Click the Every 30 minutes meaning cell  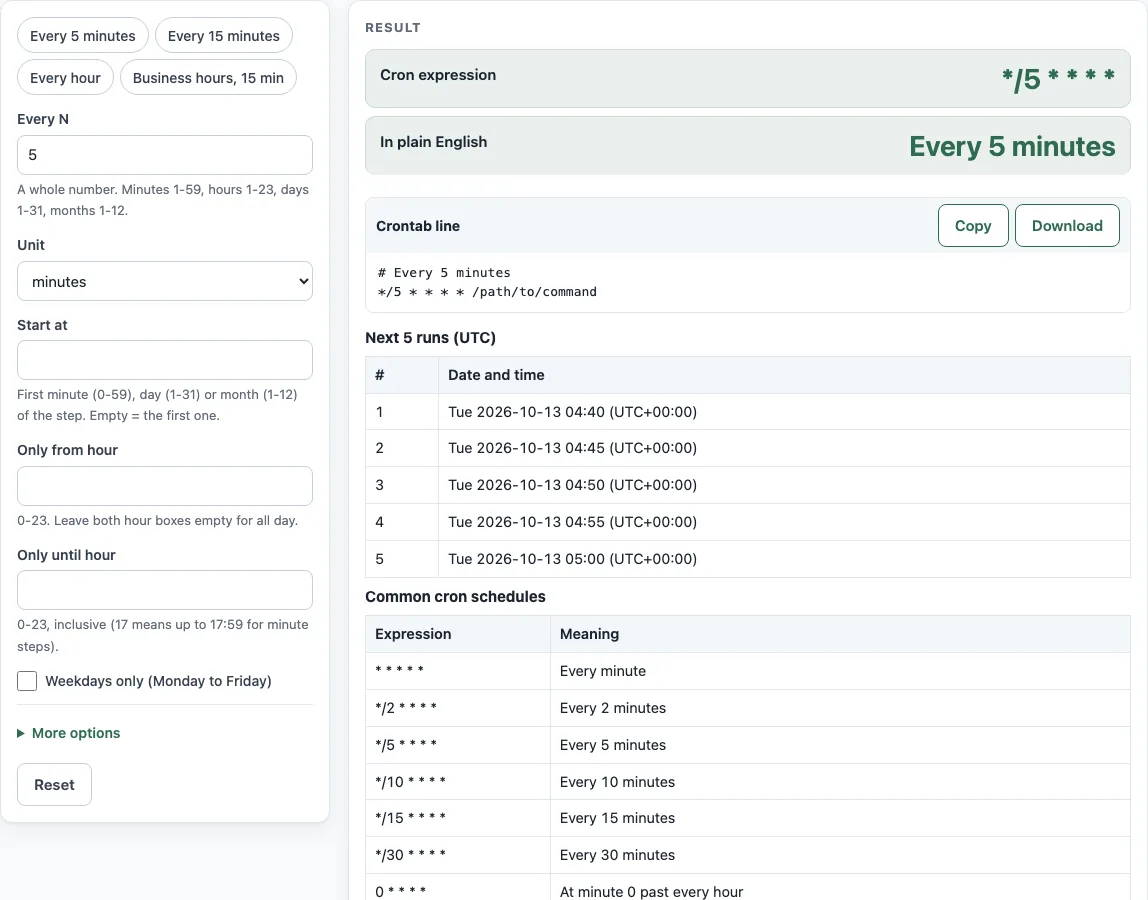click(840, 855)
